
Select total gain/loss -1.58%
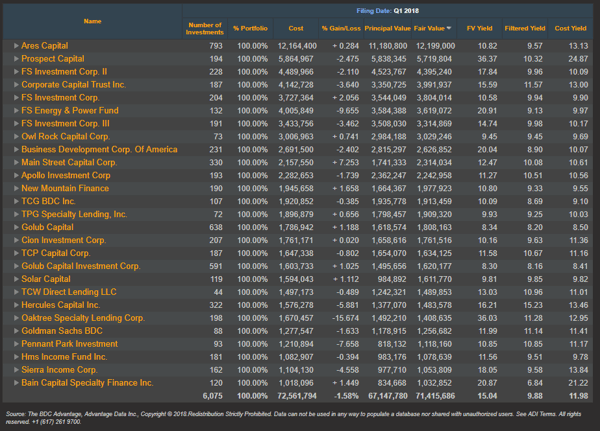pos(346,396)
